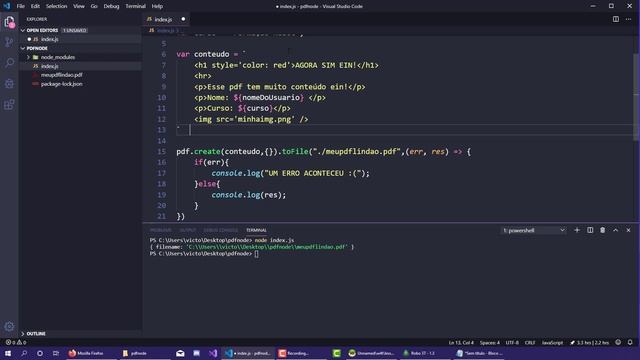Image resolution: width=640 pixels, height=360 pixels.
Task: Open the Extensions view
Action: click(9, 104)
